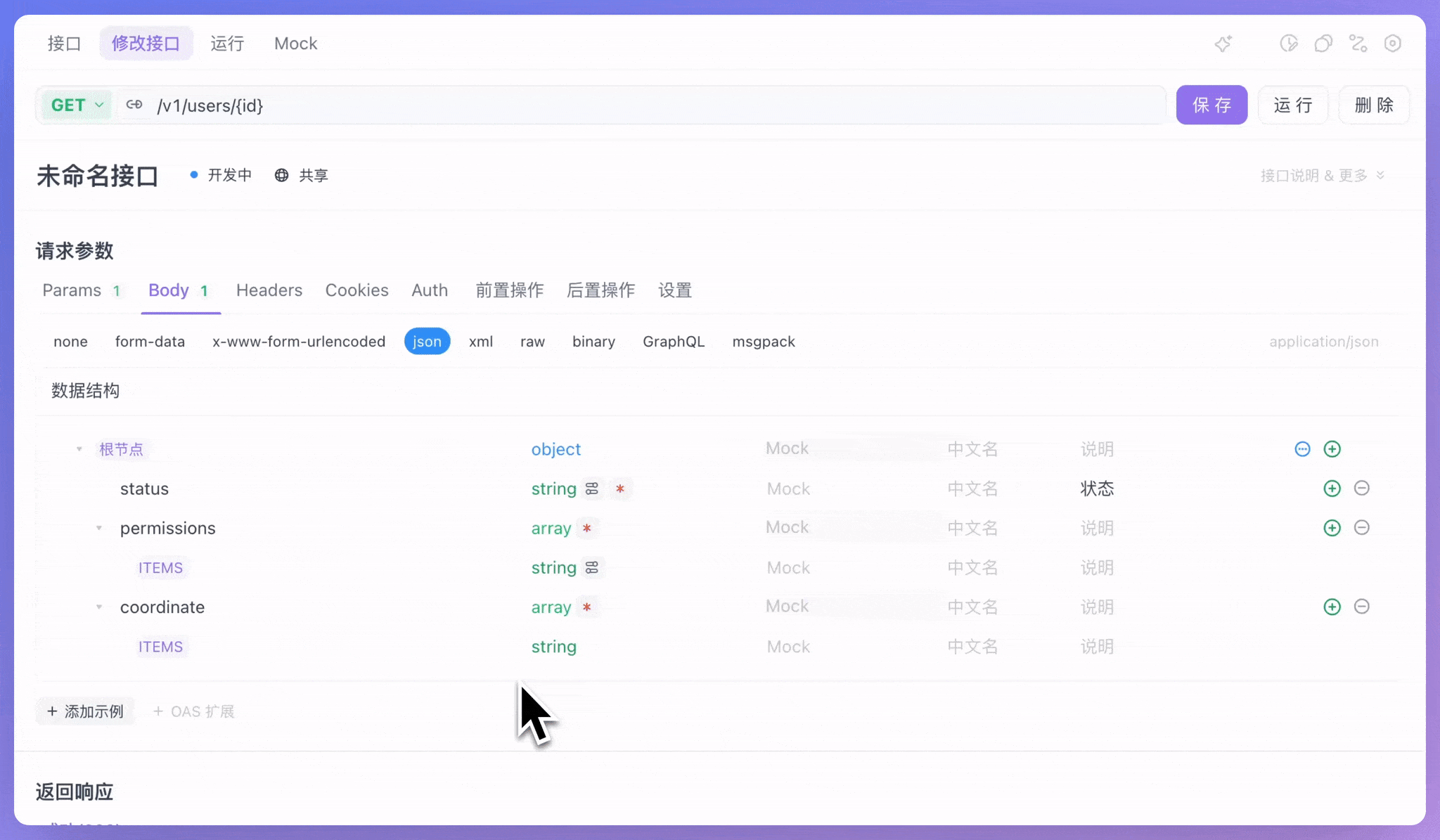
Task: Open the GET method dropdown
Action: 77,105
